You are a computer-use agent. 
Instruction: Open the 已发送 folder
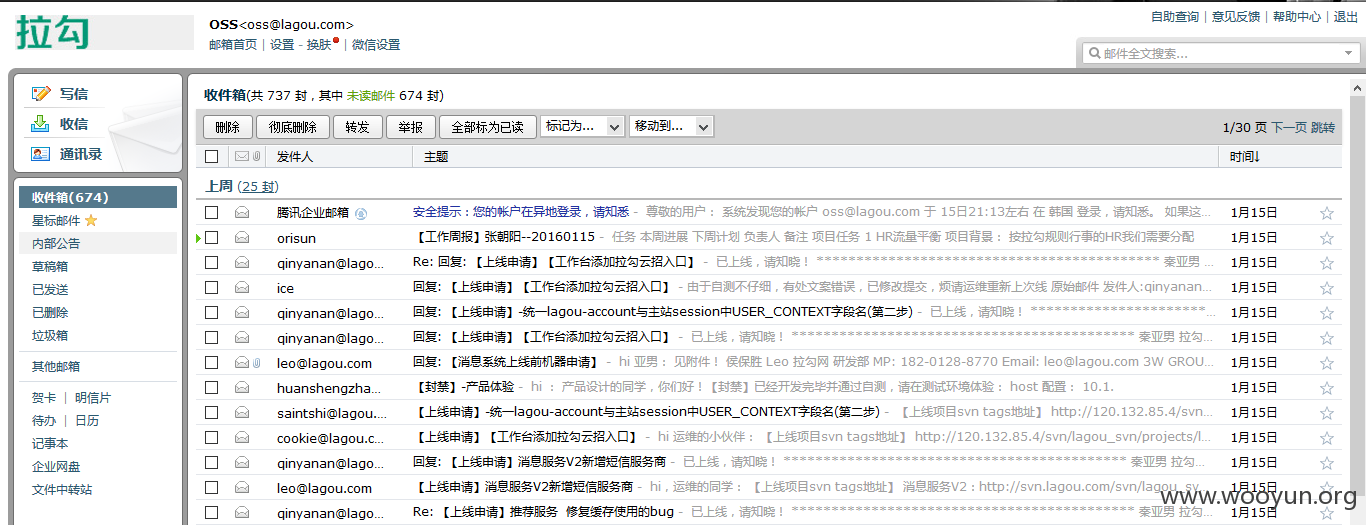pos(49,289)
